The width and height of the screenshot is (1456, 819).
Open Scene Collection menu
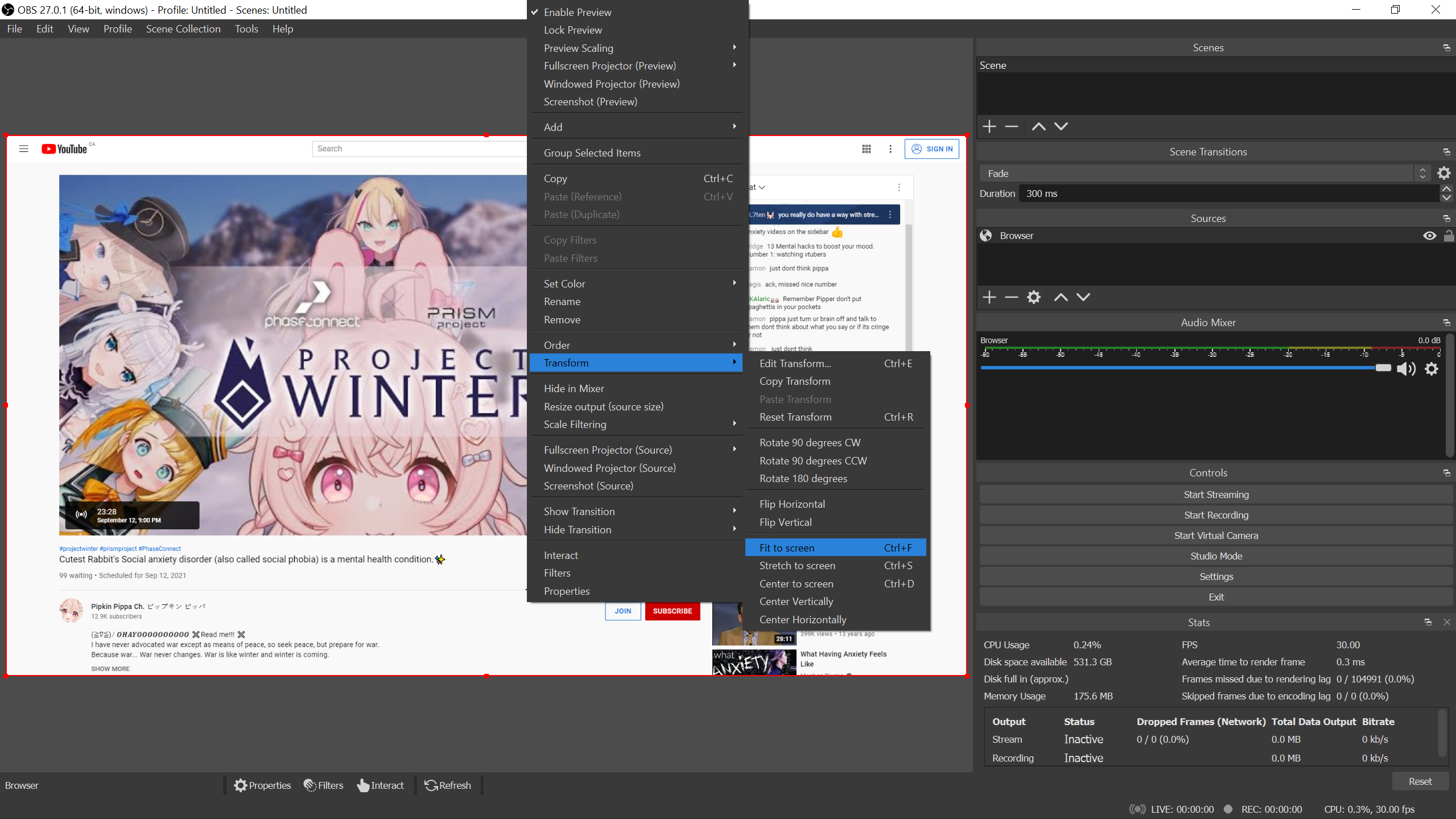[x=183, y=29]
